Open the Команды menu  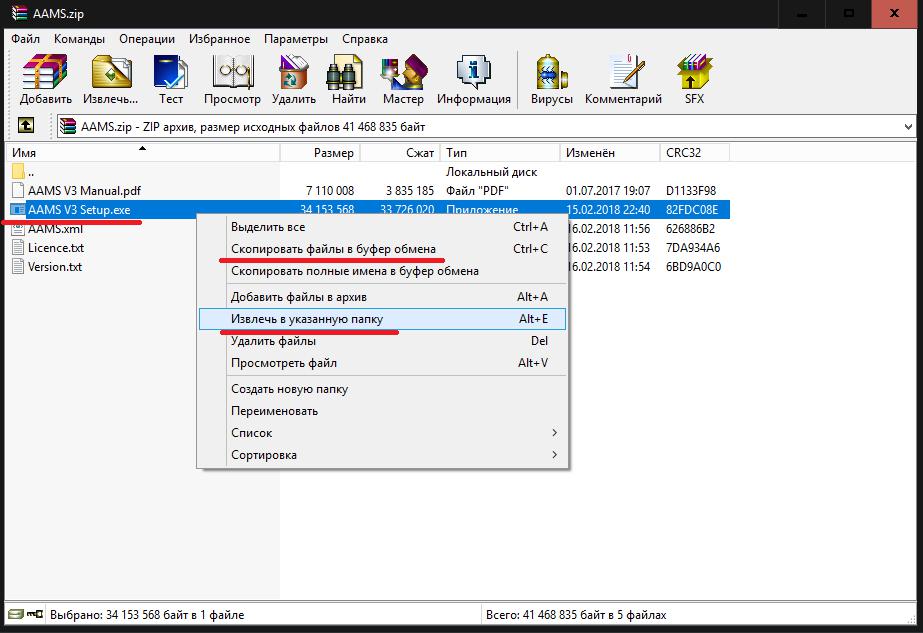point(79,39)
